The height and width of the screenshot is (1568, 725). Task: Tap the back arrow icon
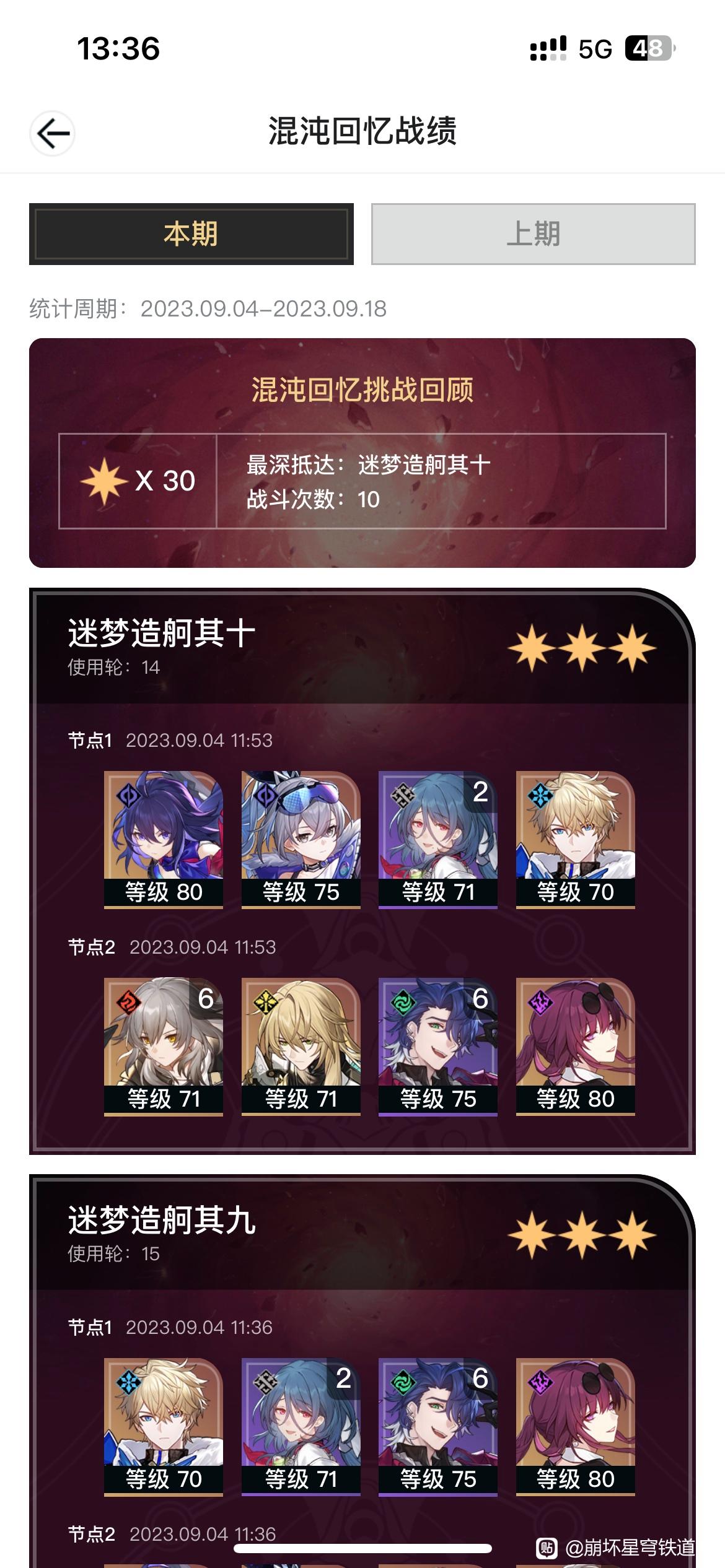[x=53, y=133]
